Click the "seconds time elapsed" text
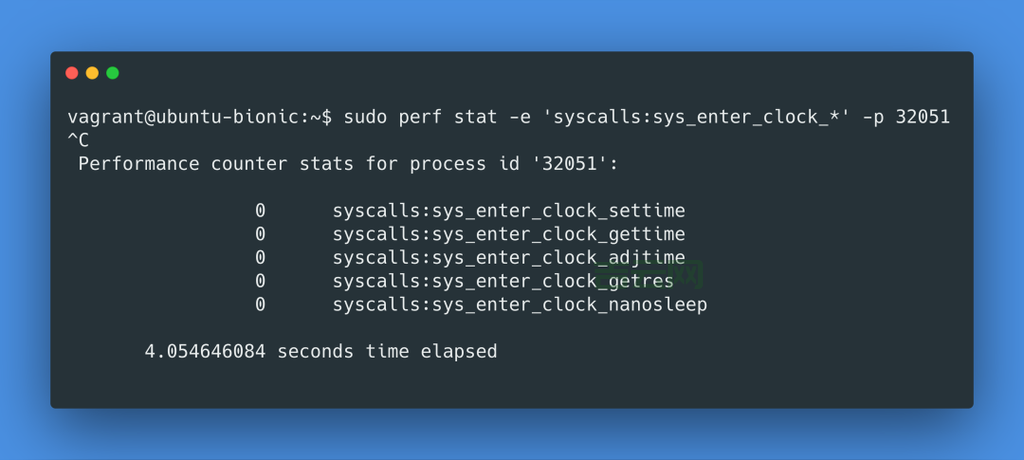Image resolution: width=1024 pixels, height=460 pixels. tap(387, 352)
